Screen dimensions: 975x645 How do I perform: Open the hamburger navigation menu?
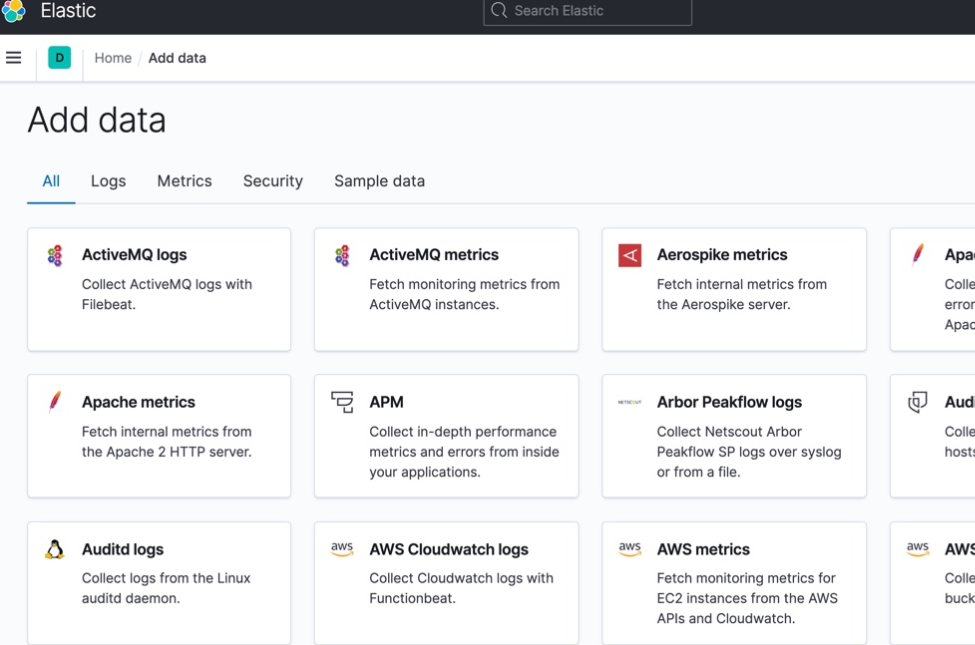(x=14, y=58)
